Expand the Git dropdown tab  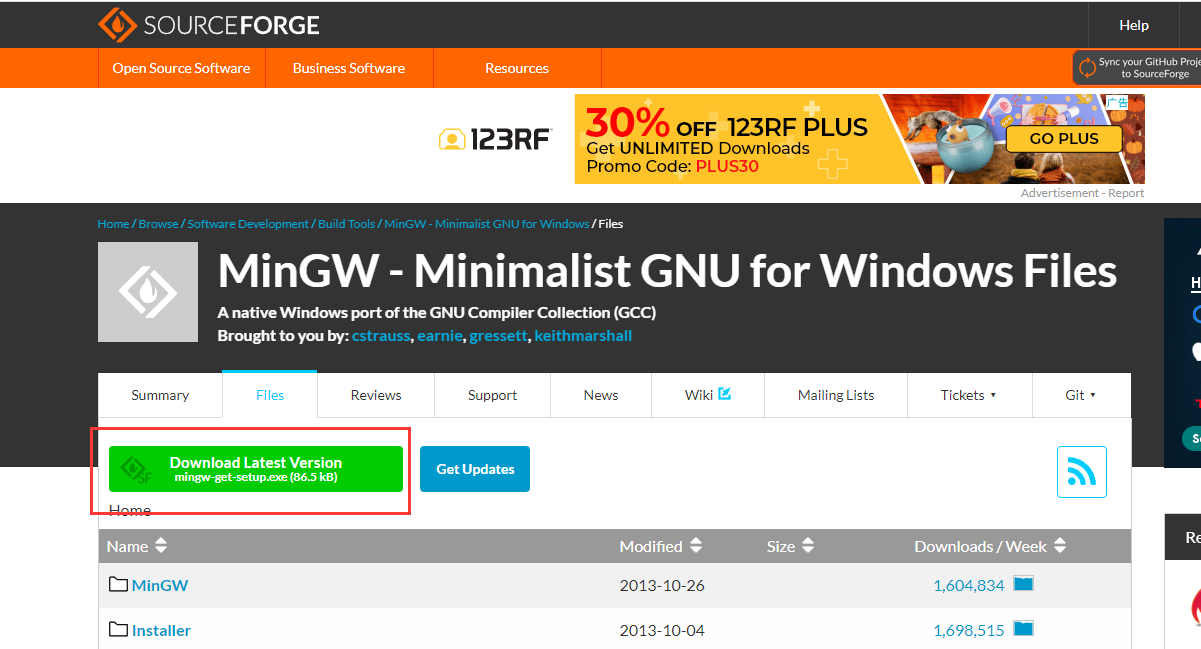coord(1081,395)
